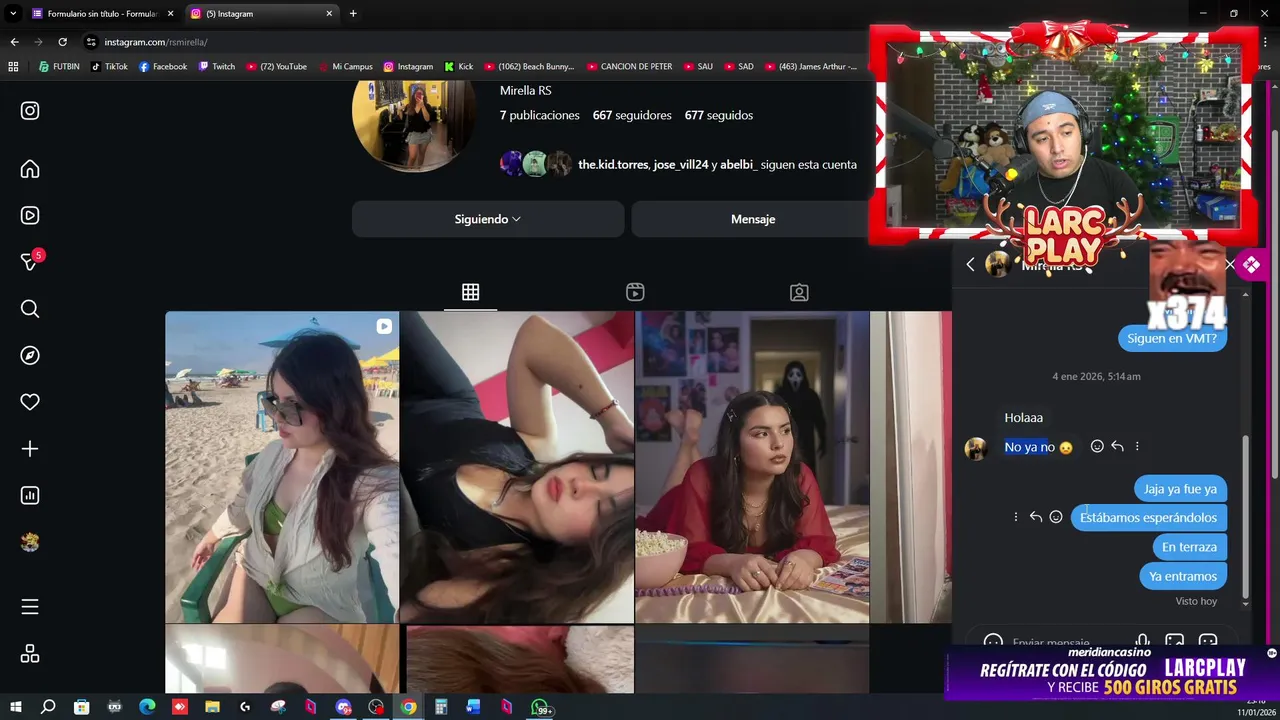Open the 677 seguidos list
This screenshot has width=1280, height=720.
(719, 115)
